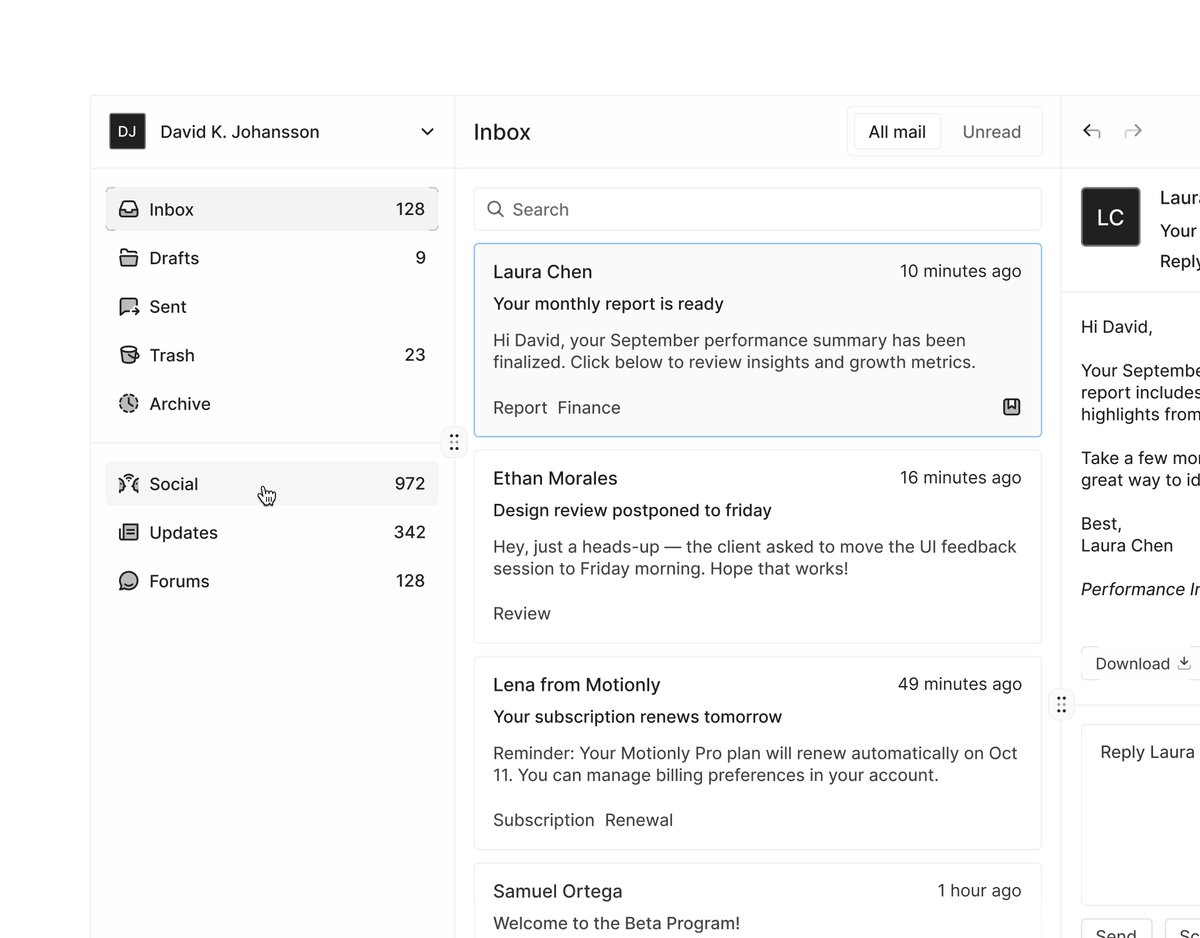Click 'Your subscription renews tomorrow' subject

pyautogui.click(x=637, y=717)
